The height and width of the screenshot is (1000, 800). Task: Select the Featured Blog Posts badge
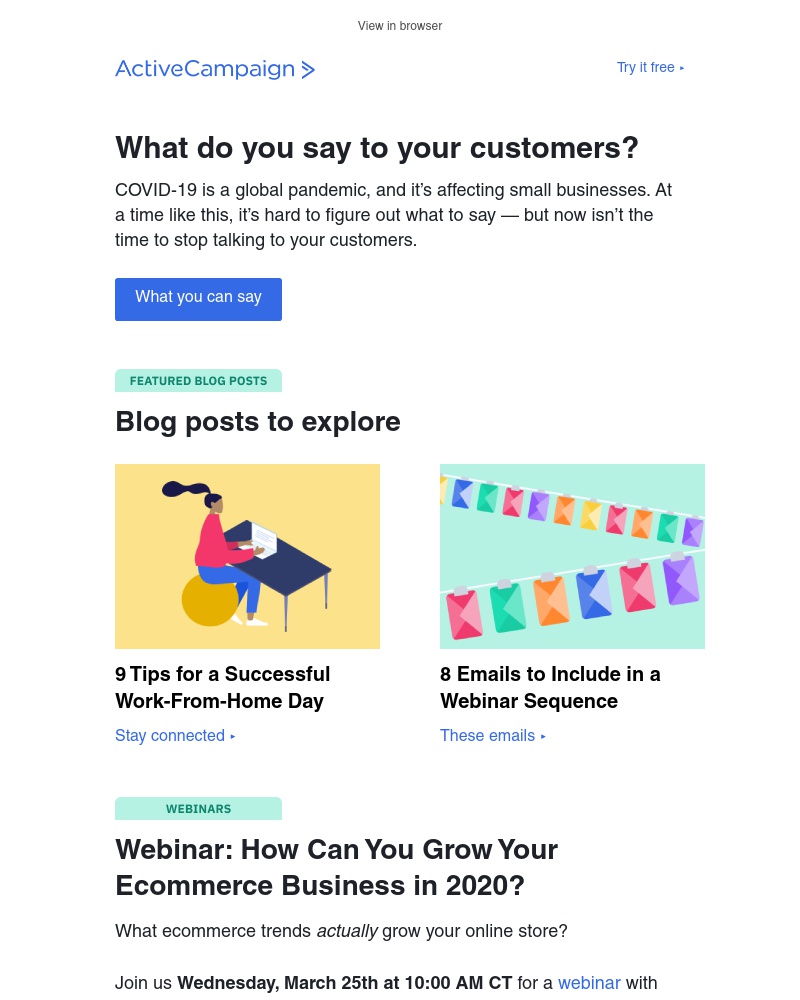pyautogui.click(x=198, y=381)
